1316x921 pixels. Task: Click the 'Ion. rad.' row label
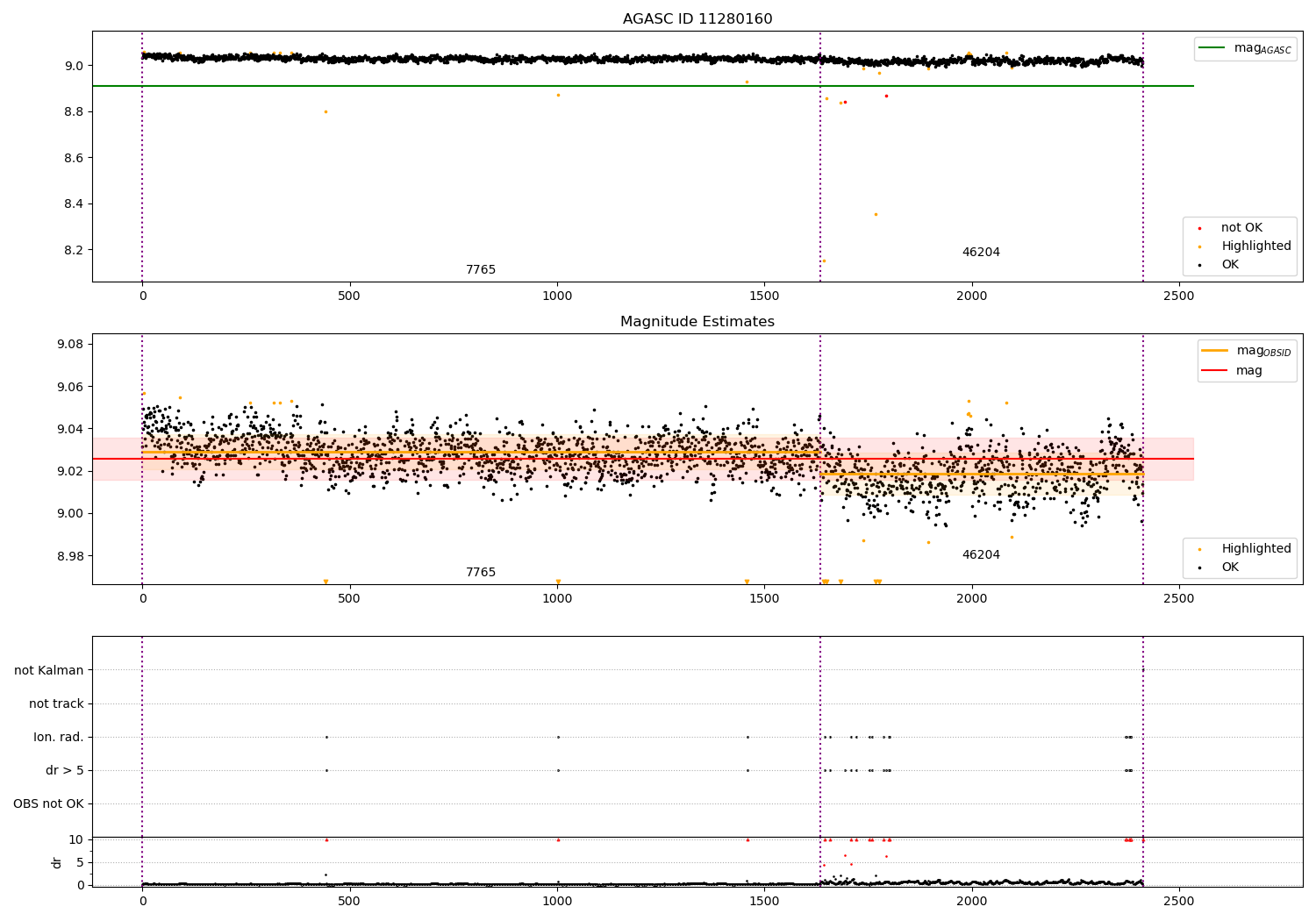point(59,738)
